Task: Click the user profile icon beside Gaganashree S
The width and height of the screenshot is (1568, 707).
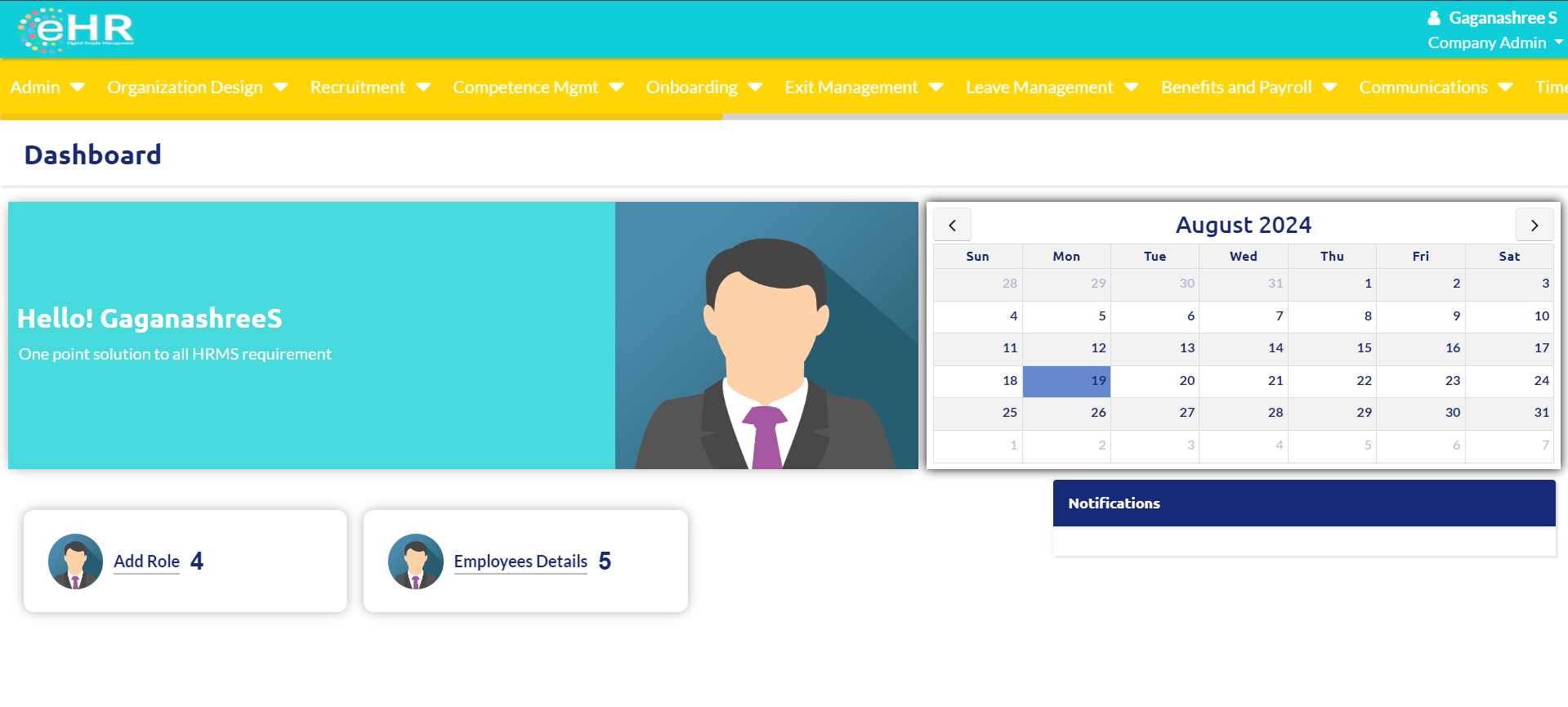Action: click(x=1433, y=18)
